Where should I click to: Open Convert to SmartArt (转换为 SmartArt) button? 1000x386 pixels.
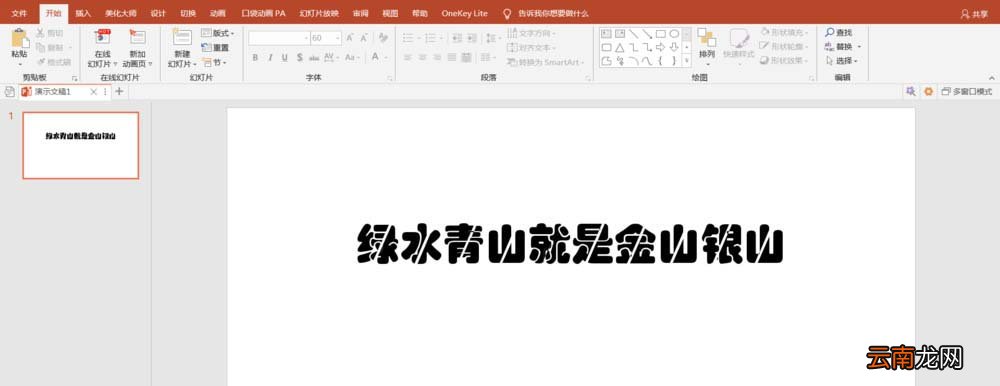click(x=544, y=62)
